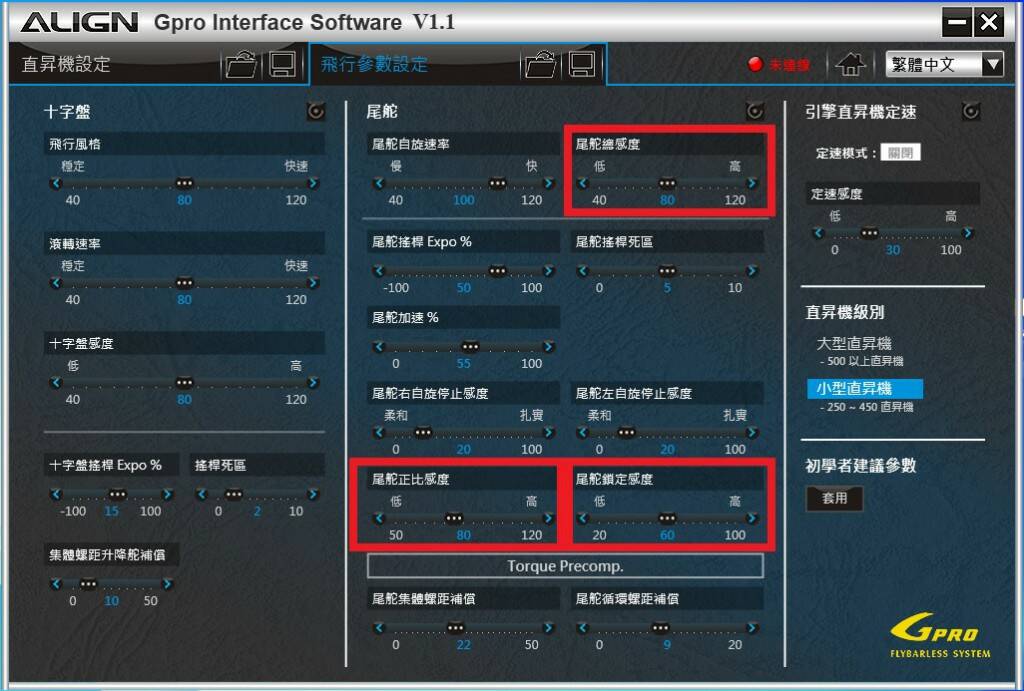
Task: Click 尾舵正比感度 slider handle
Action: click(x=454, y=519)
